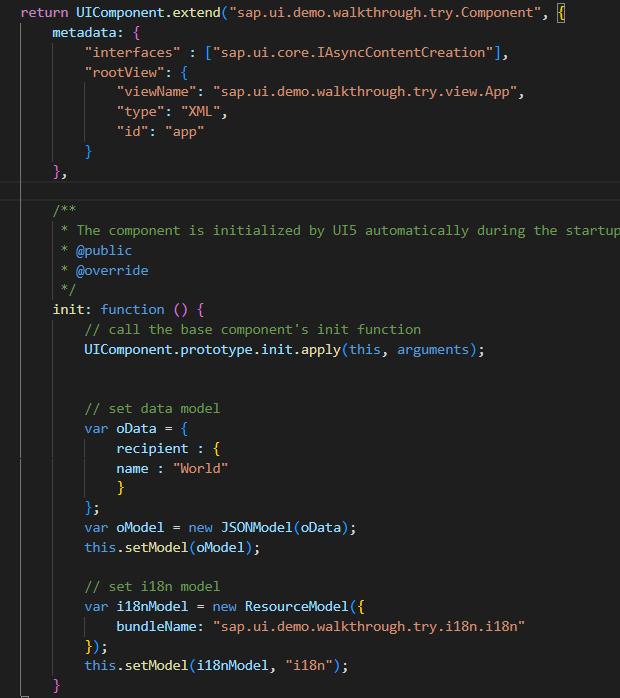This screenshot has width=620, height=698.
Task: Click comment 'The component is initialized by UI5'
Action: (217, 231)
